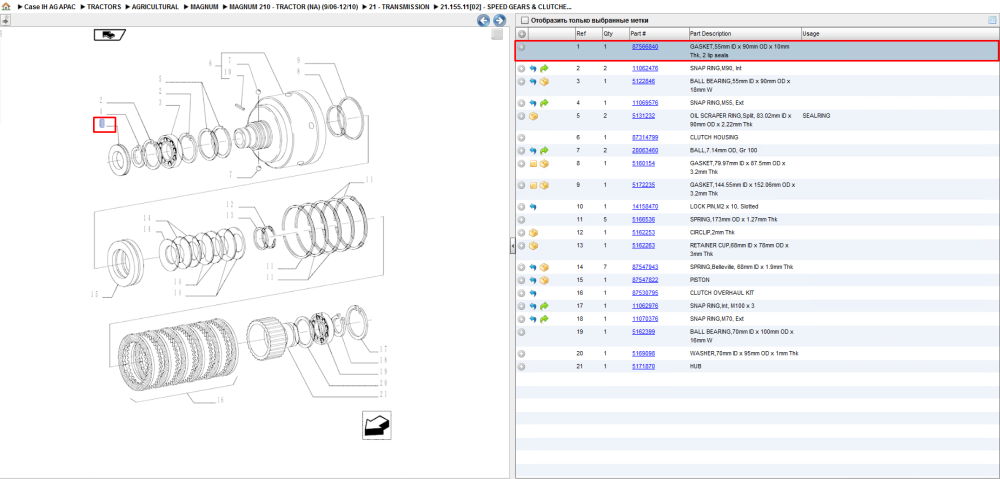Open the AGRICULTURAL breadcrumb
The image size is (1000, 479).
(x=155, y=7)
